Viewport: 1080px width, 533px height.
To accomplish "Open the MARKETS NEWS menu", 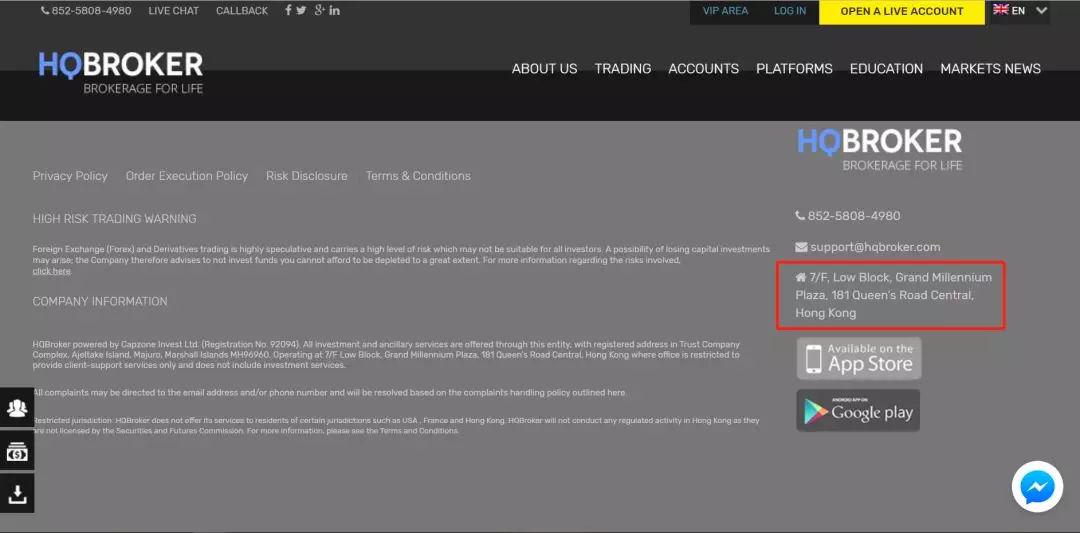I will point(990,69).
